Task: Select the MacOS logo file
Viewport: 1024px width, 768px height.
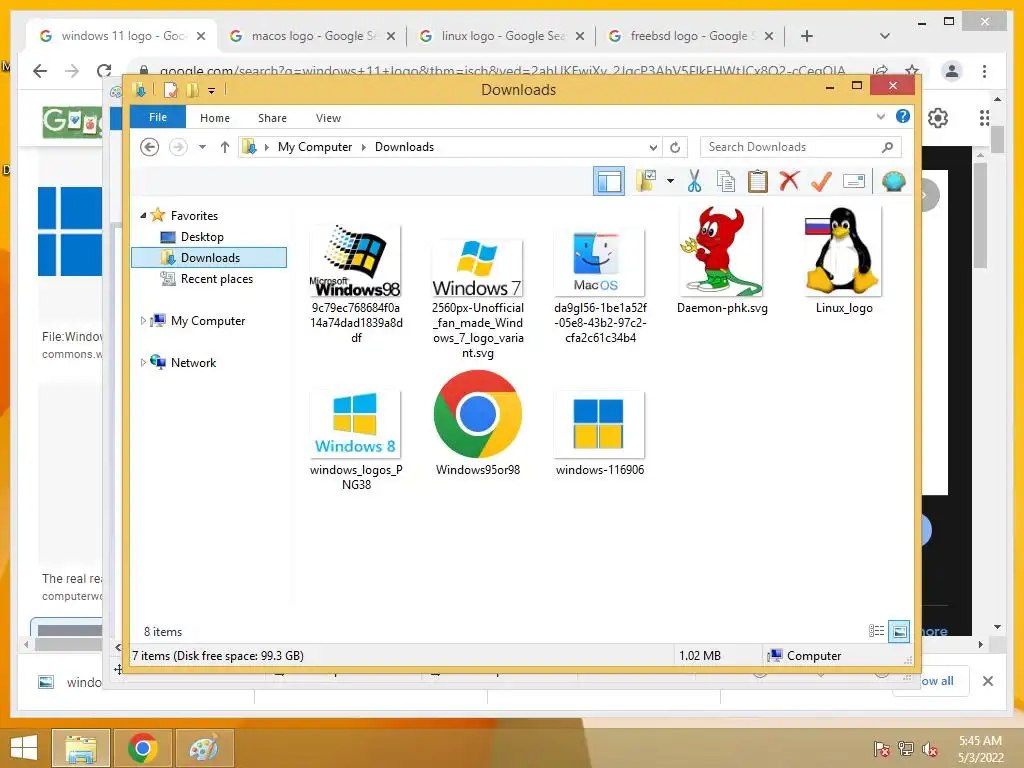Action: (x=600, y=286)
